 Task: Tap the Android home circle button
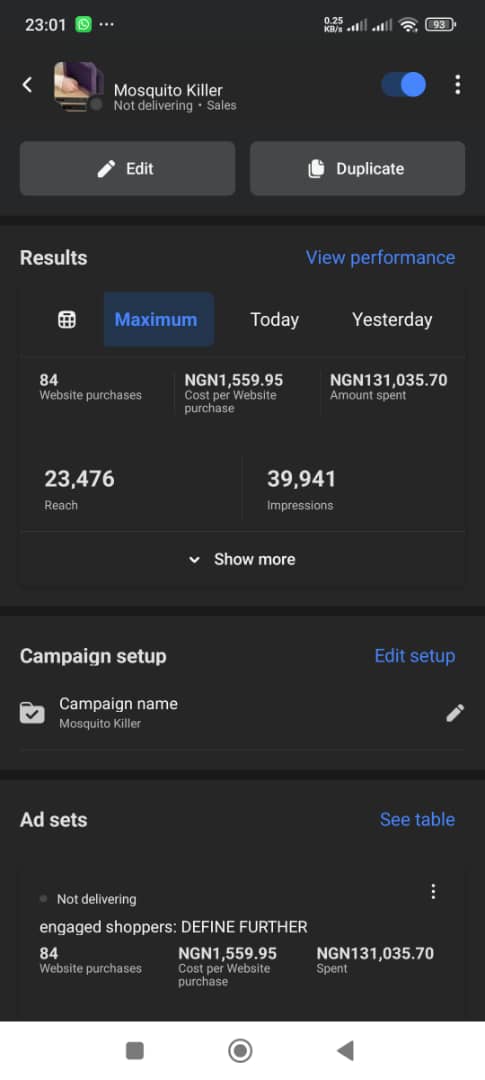click(240, 1051)
